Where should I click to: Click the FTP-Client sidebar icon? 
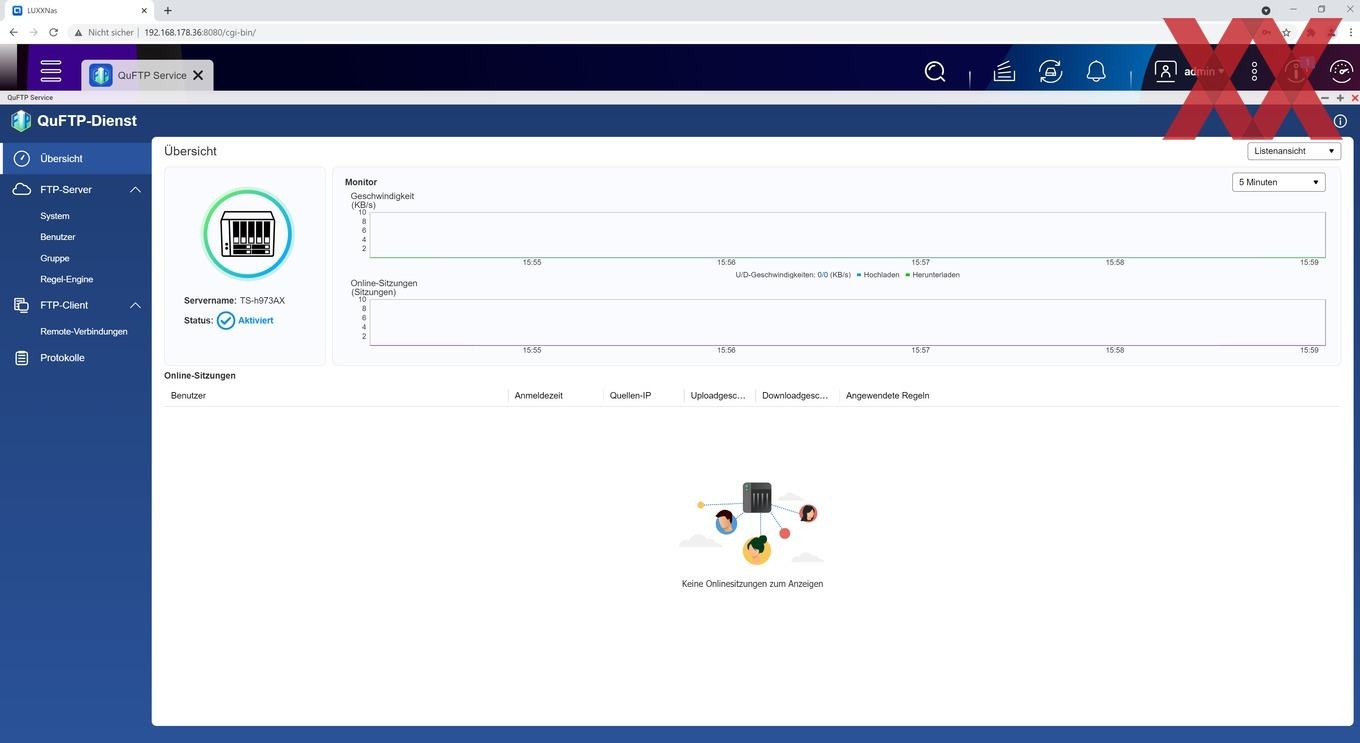pos(22,305)
